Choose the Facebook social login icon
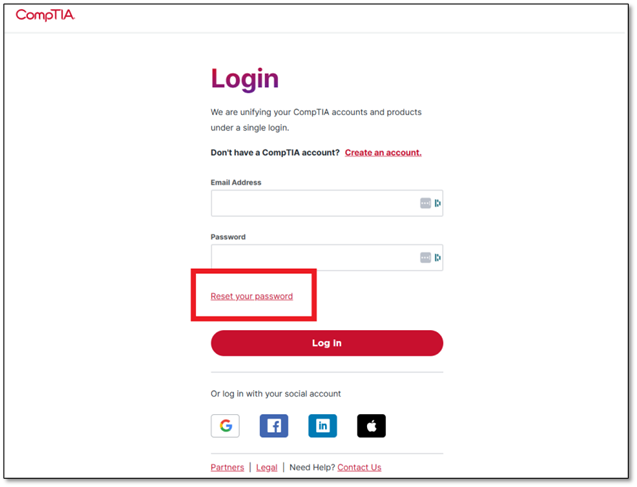 pyautogui.click(x=274, y=426)
